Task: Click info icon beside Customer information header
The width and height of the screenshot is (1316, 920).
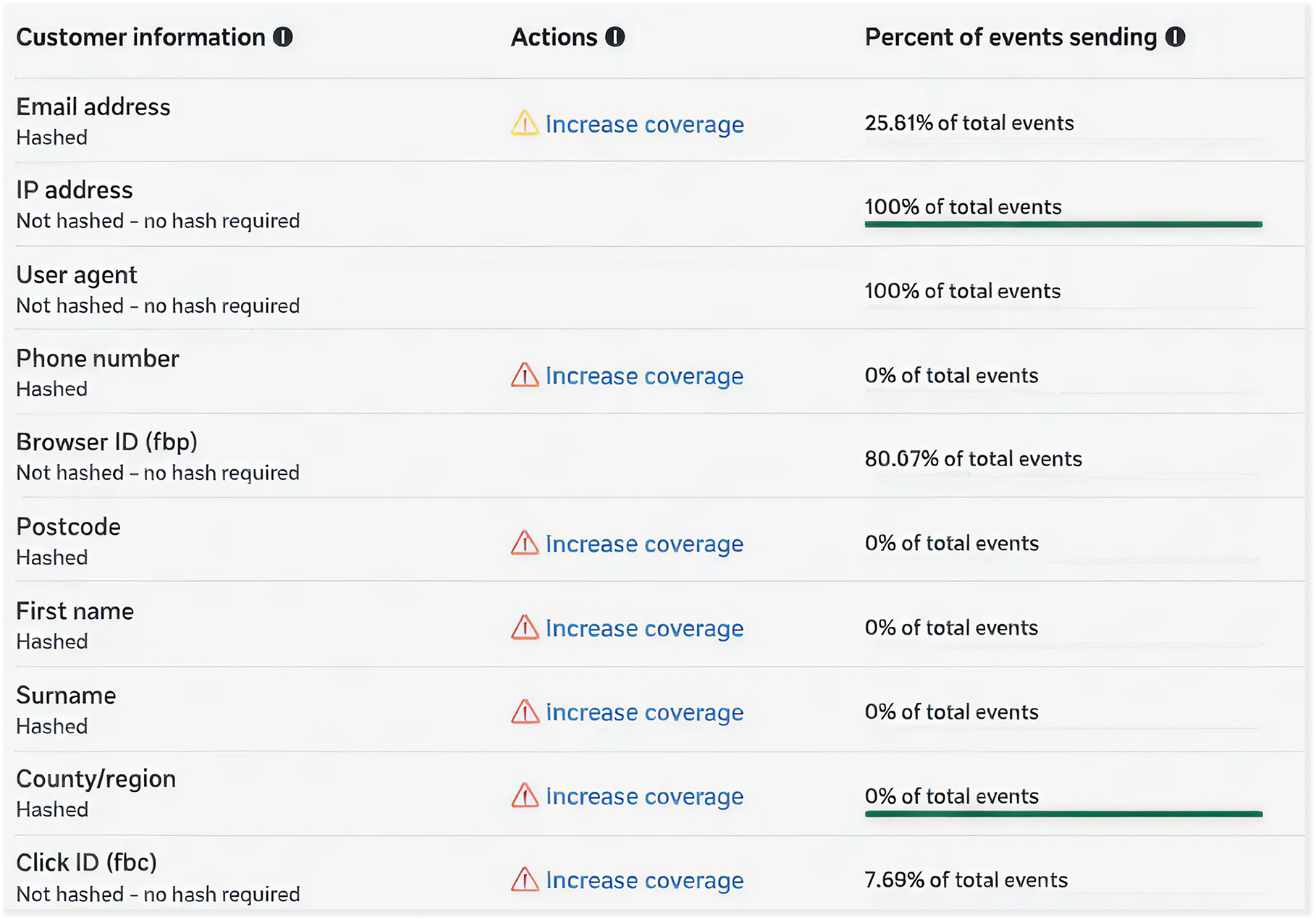Action: (283, 37)
